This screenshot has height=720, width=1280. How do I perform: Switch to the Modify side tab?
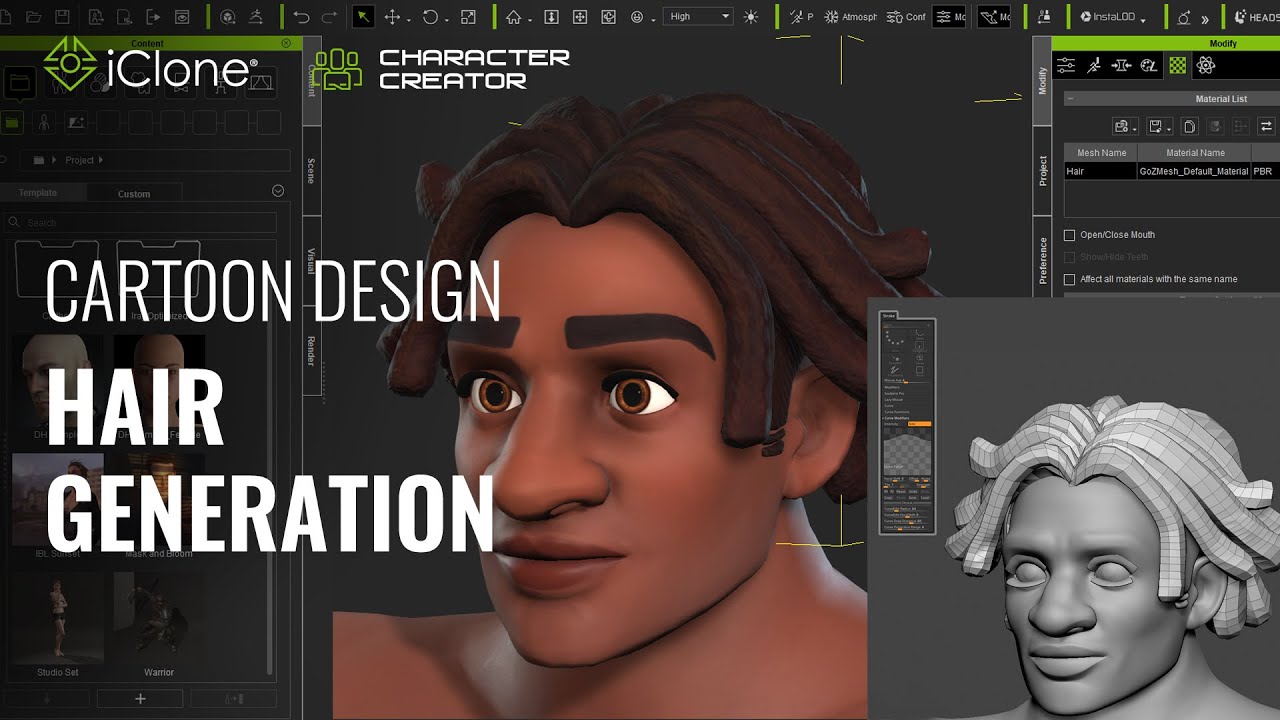click(1042, 81)
